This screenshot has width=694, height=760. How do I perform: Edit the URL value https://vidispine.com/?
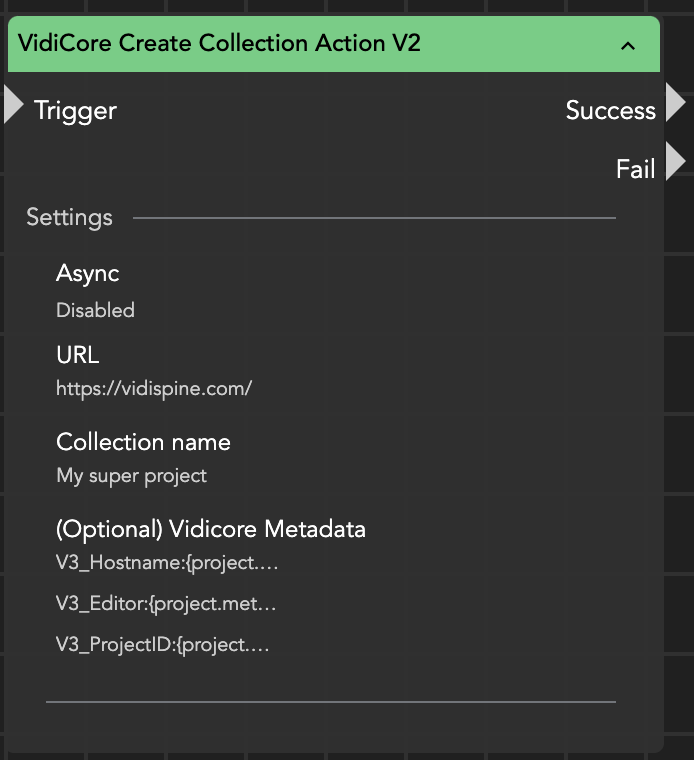[154, 389]
